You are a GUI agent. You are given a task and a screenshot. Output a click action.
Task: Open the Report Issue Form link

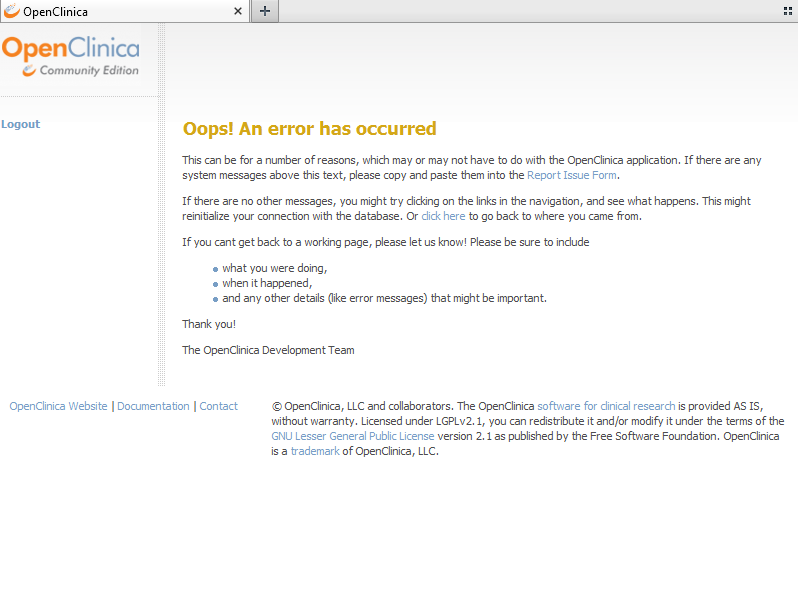click(x=572, y=175)
